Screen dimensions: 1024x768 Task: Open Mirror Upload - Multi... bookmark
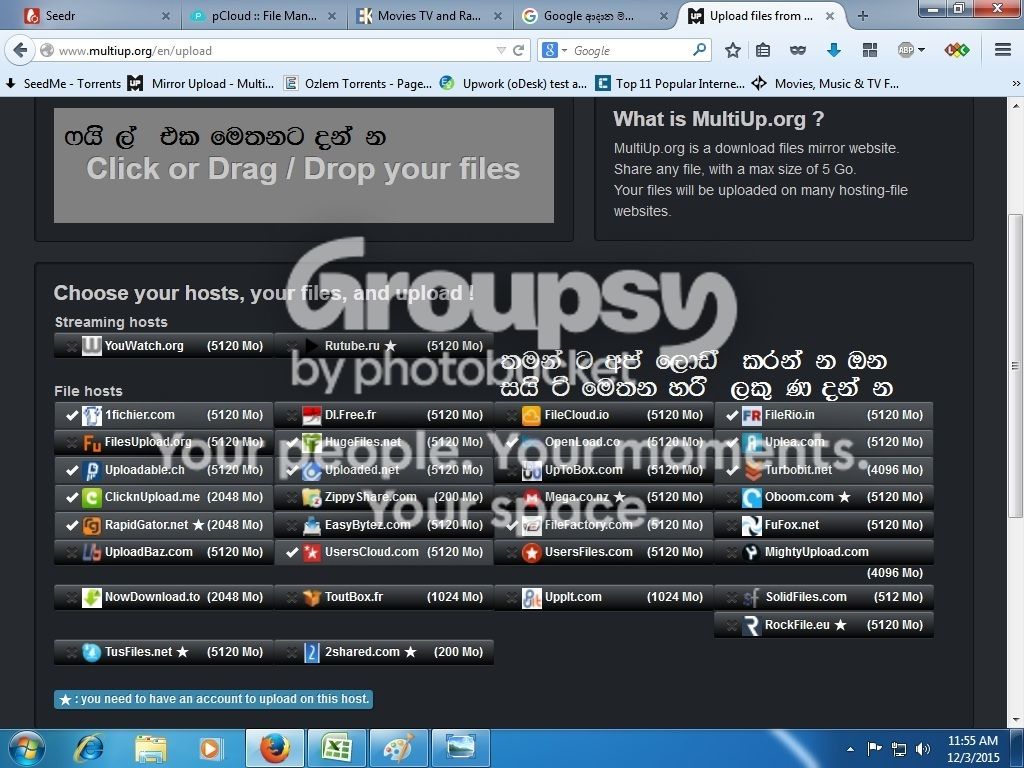click(x=200, y=84)
